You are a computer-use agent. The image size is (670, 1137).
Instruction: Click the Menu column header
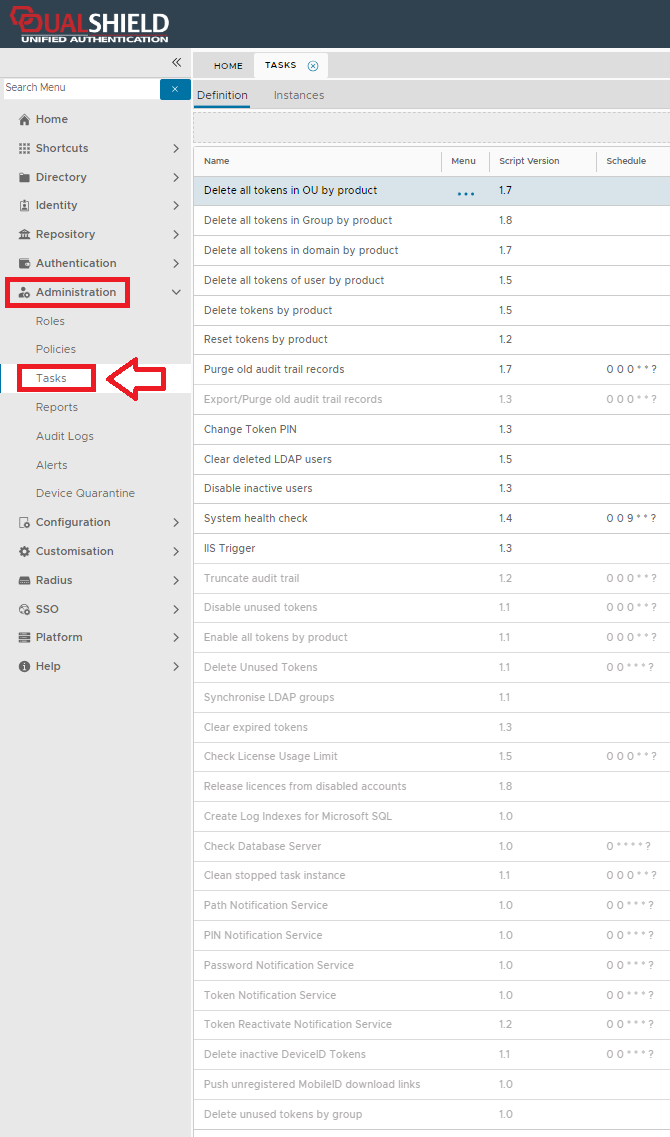[463, 161]
